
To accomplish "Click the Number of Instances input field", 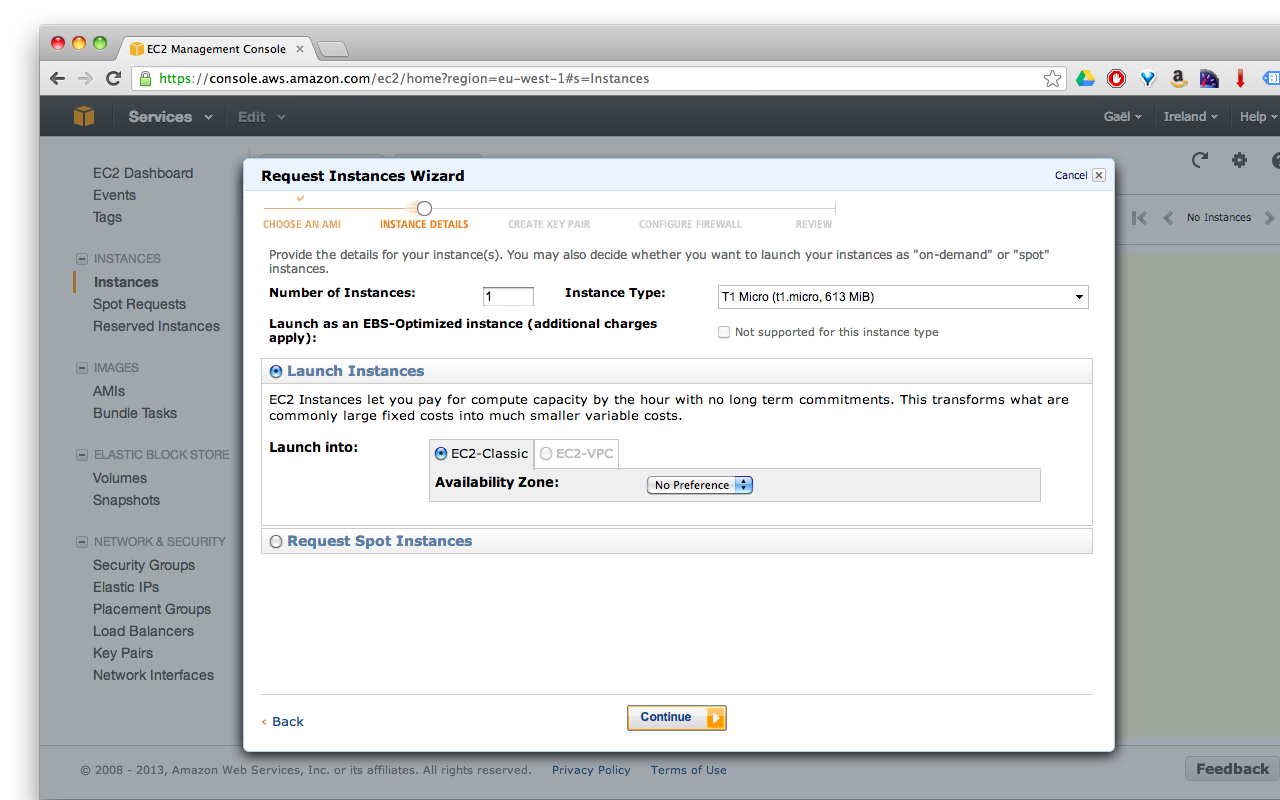I will pos(507,296).
